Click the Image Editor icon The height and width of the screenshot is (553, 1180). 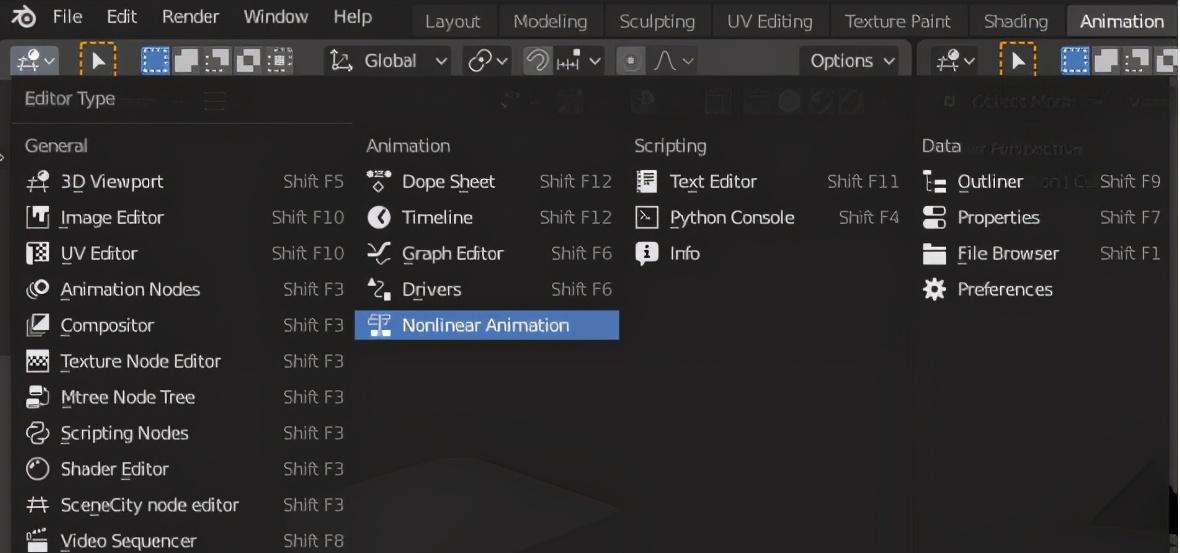pos(38,217)
